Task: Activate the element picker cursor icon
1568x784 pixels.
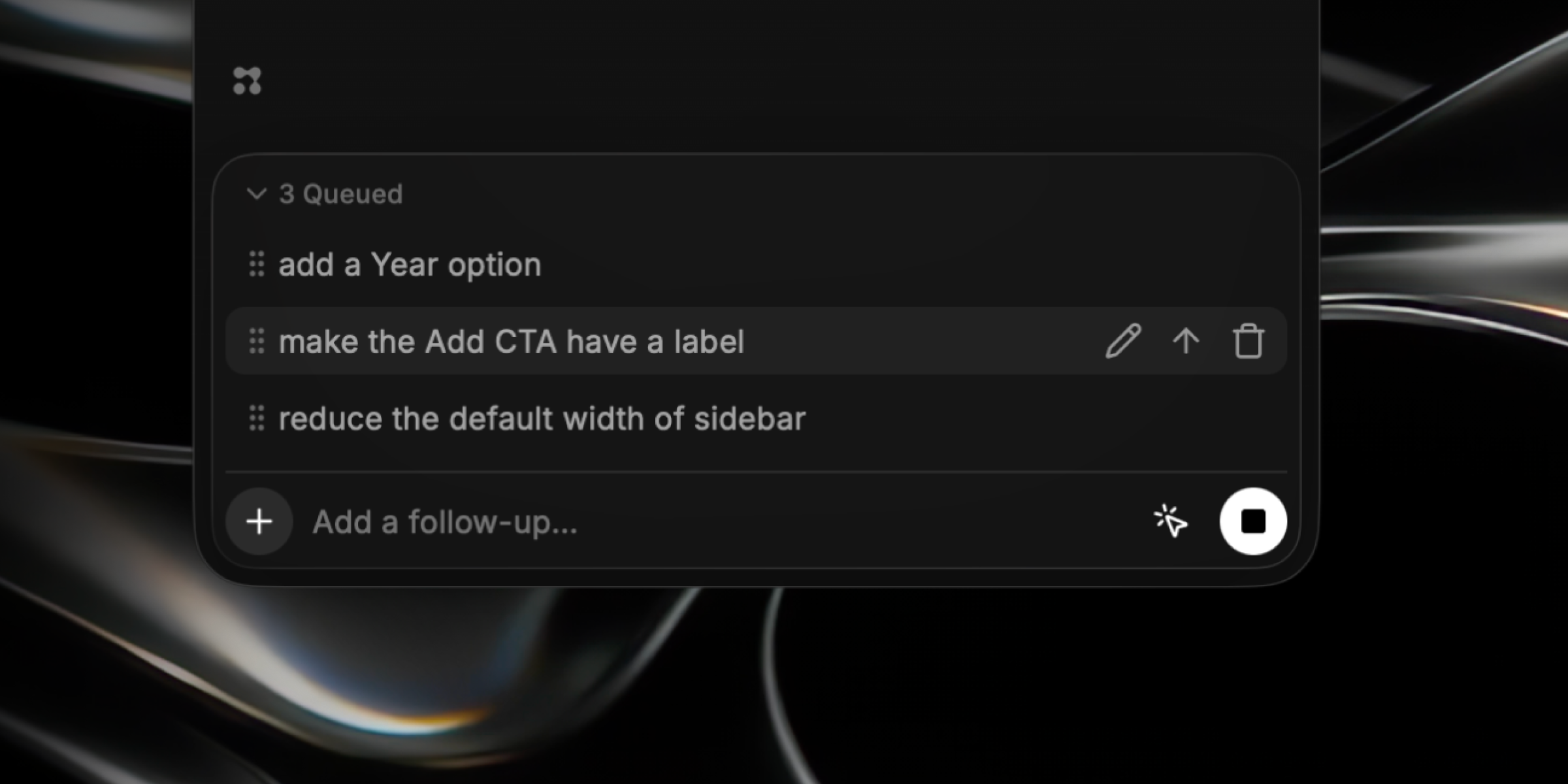Action: pos(1171,521)
